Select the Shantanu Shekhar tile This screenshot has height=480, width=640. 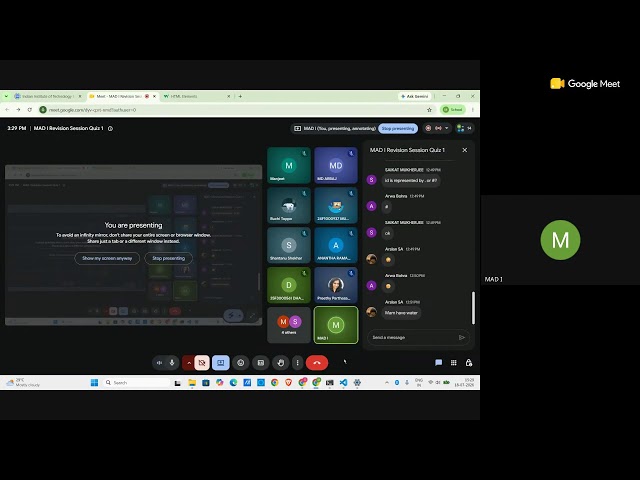(289, 245)
